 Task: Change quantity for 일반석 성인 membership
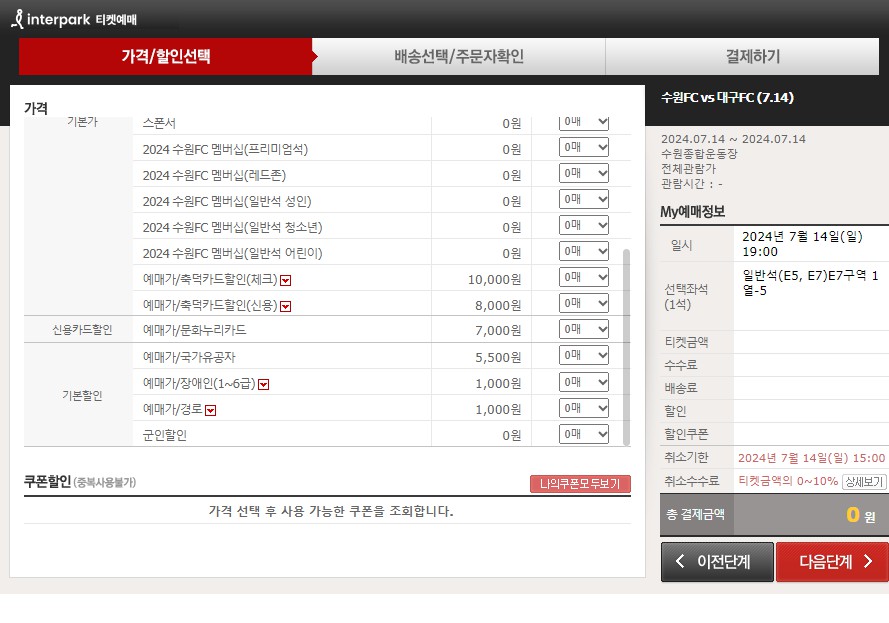582,199
